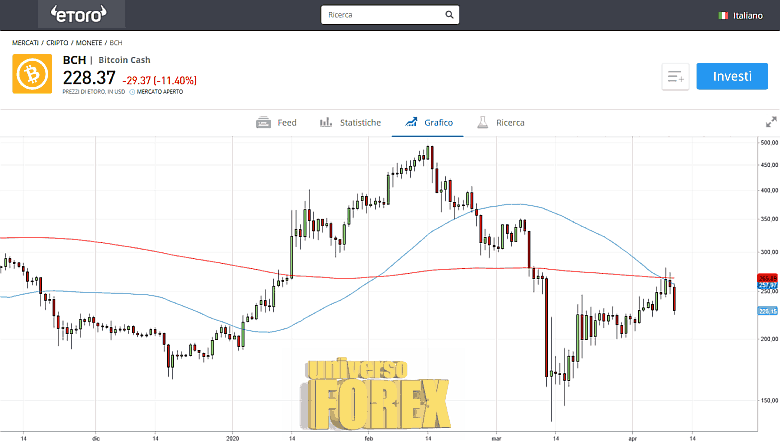
Task: Open the MONETE breadcrumb link
Action: [x=90, y=42]
